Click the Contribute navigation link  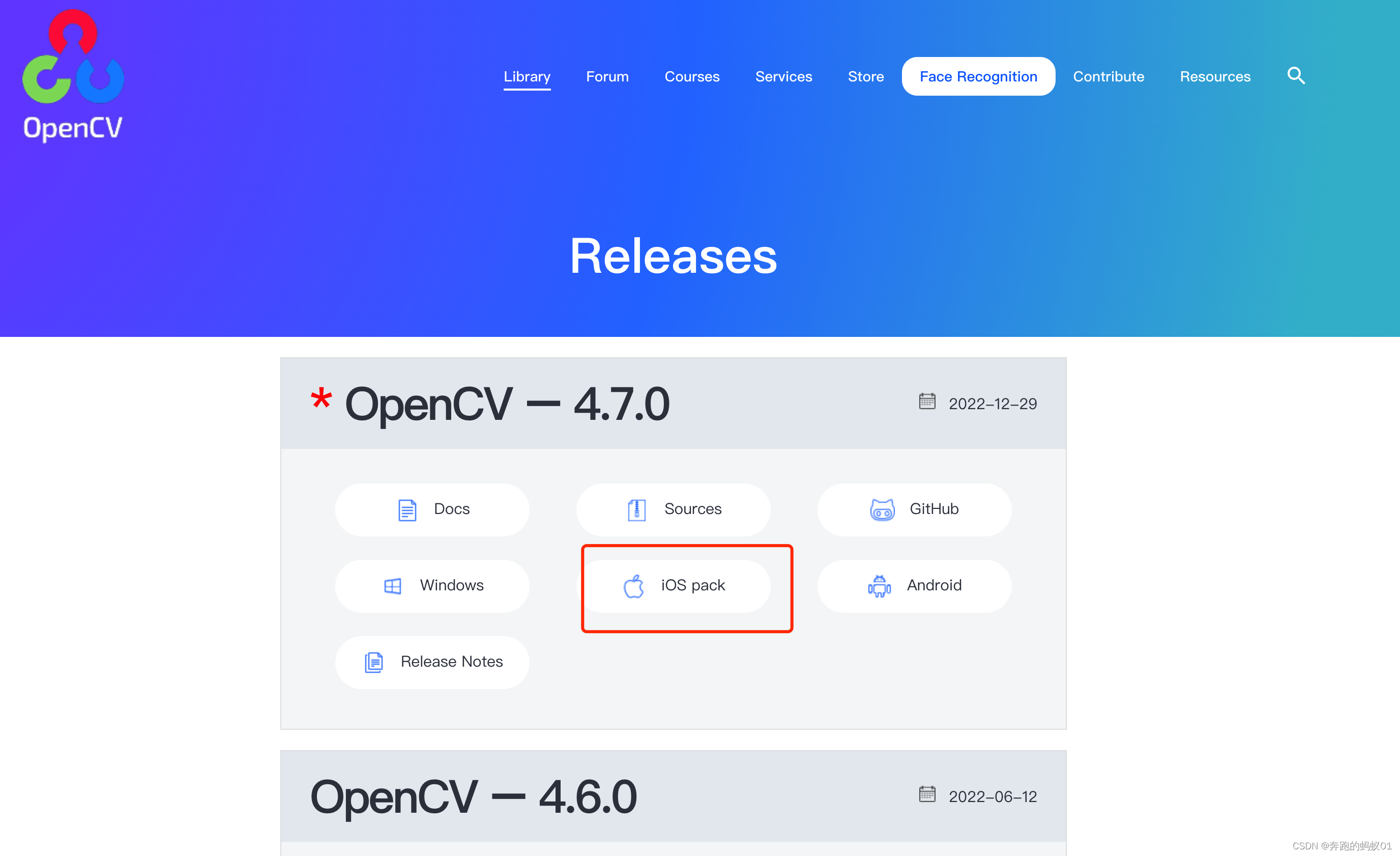pyautogui.click(x=1108, y=76)
